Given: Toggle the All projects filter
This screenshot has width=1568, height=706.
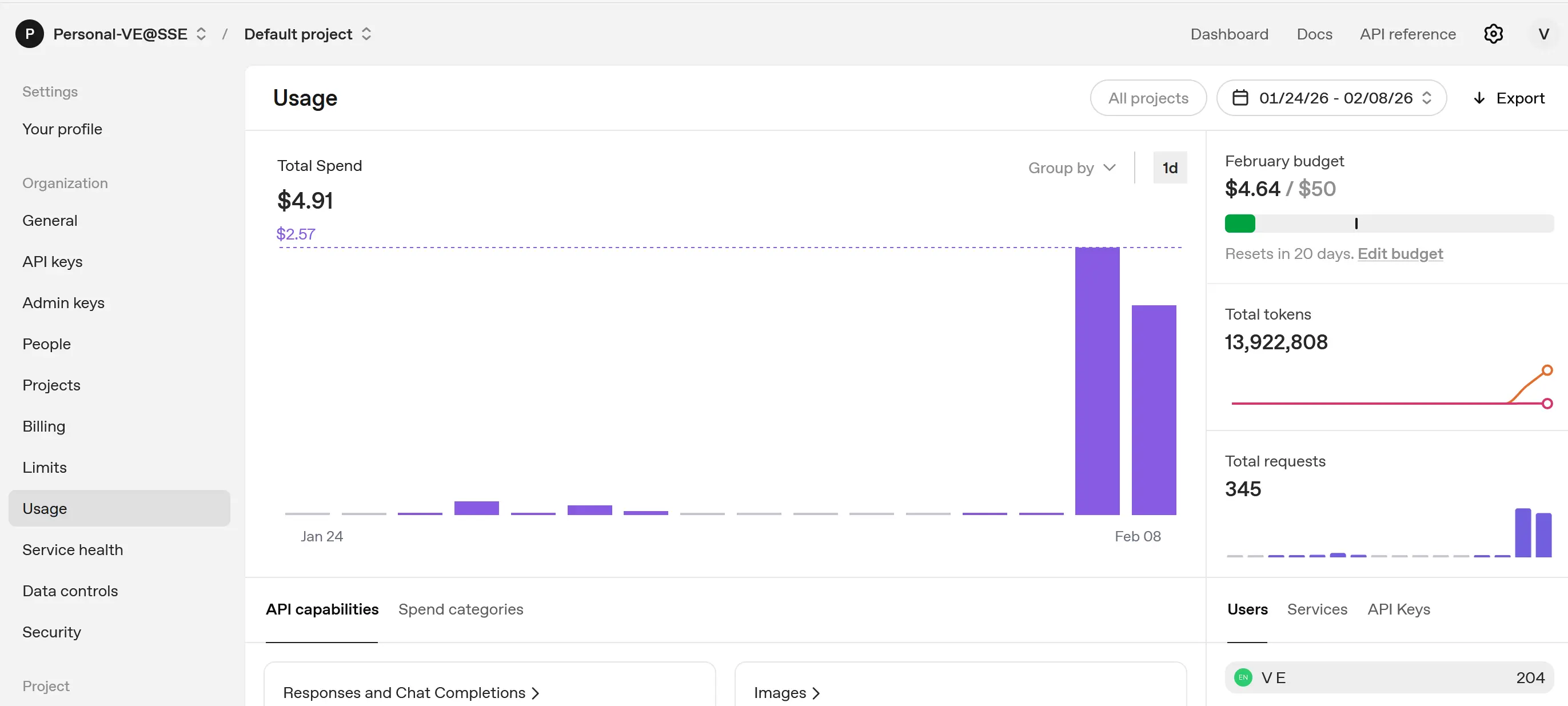Looking at the screenshot, I should coord(1147,98).
